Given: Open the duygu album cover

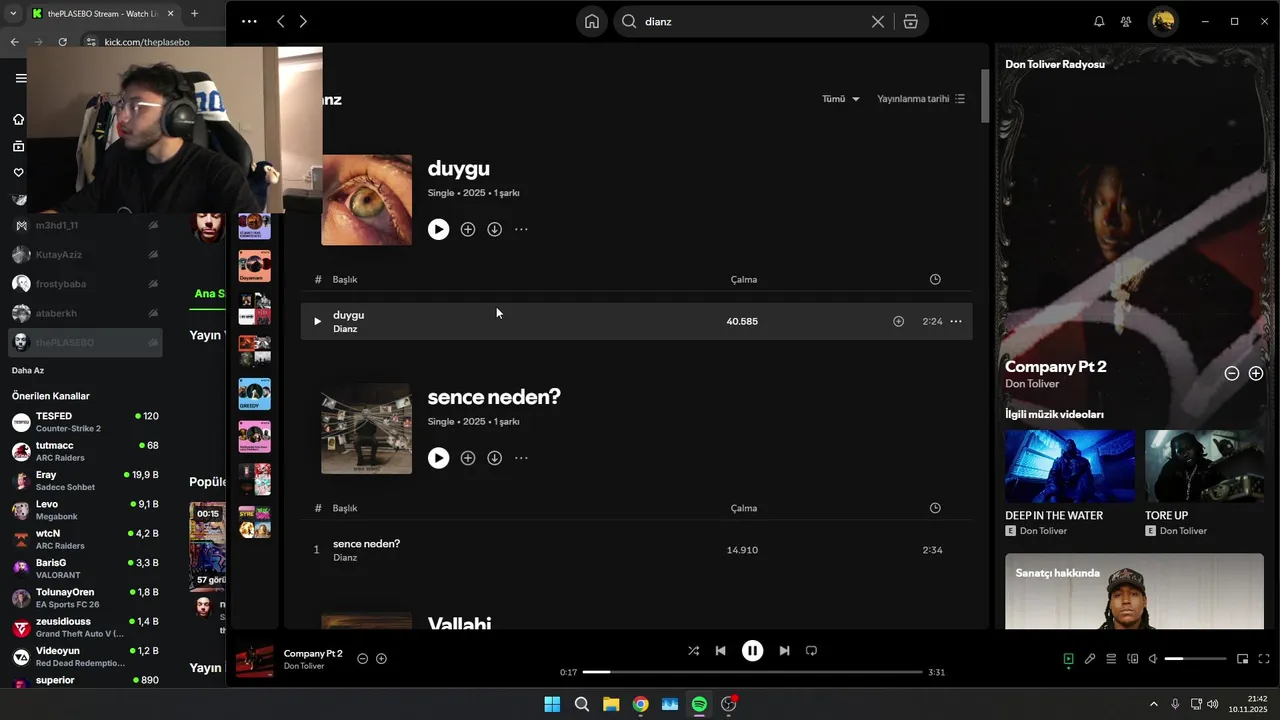Looking at the screenshot, I should pyautogui.click(x=366, y=200).
